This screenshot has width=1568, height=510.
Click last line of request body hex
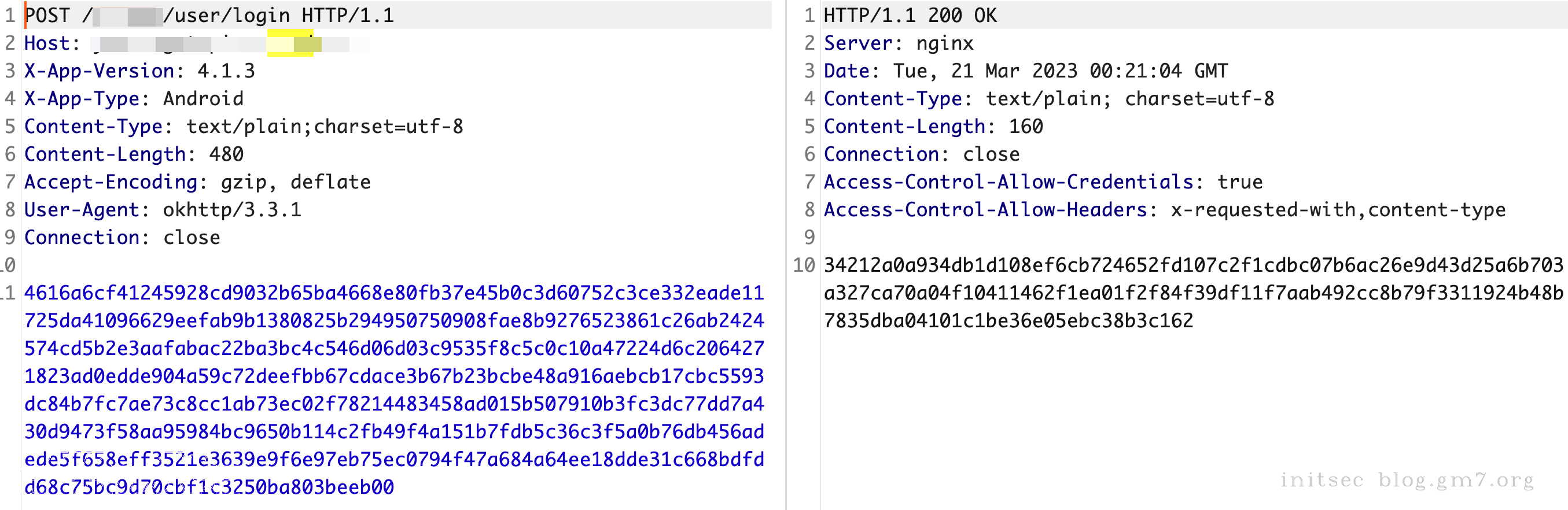pos(209,487)
